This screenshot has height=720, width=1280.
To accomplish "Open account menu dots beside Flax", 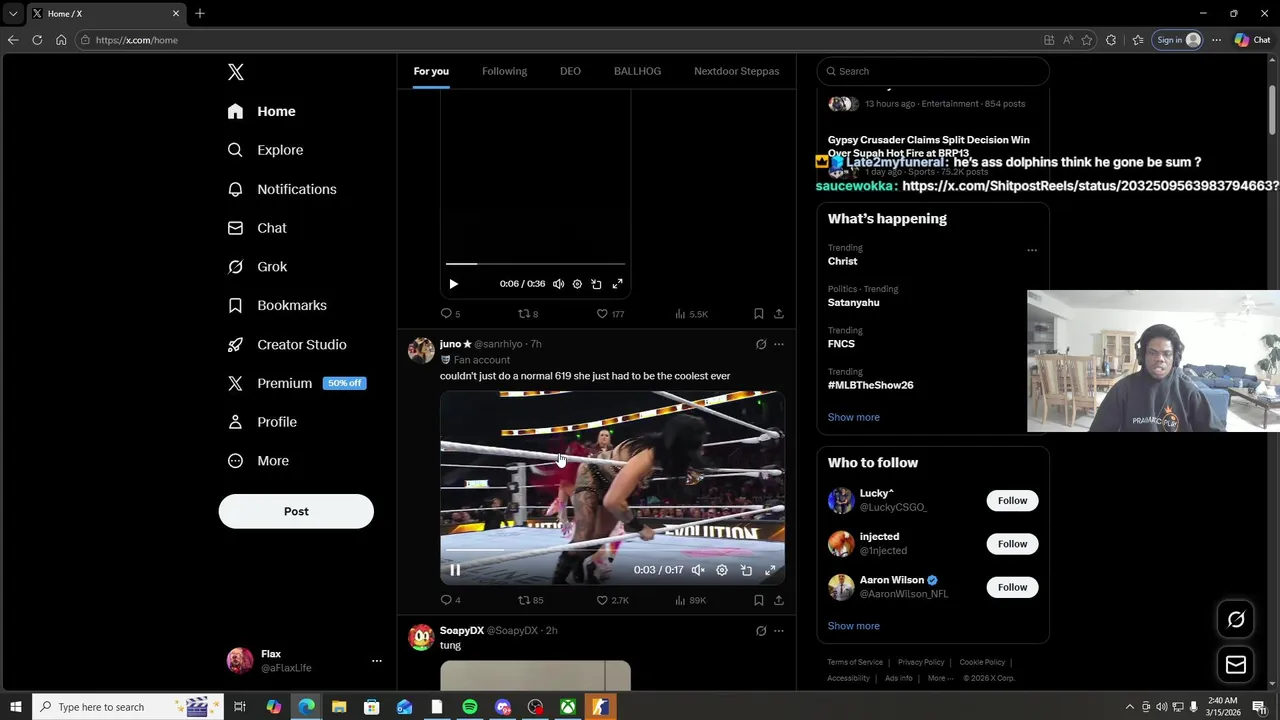I will click(x=377, y=661).
